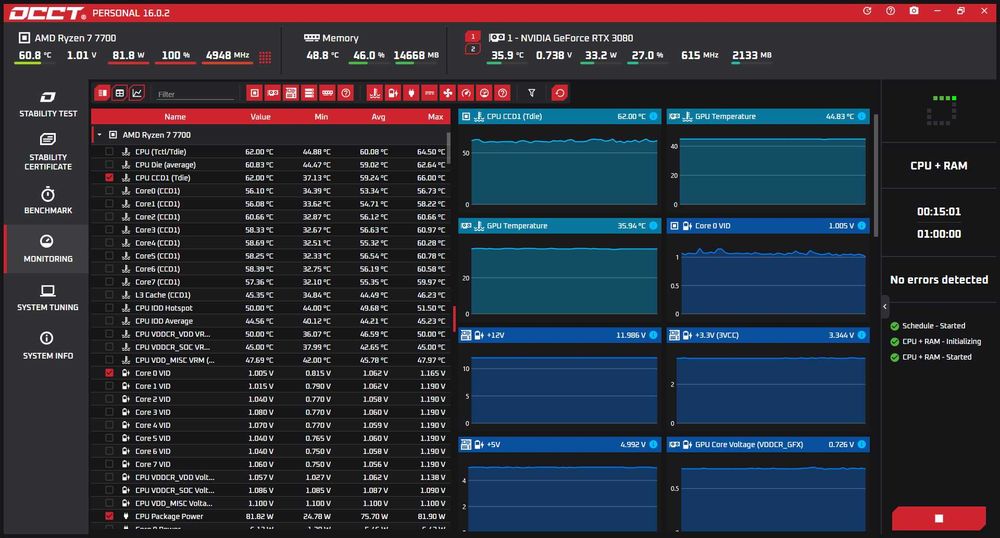Open the System Info section
The width and height of the screenshot is (1000, 538).
pyautogui.click(x=47, y=345)
